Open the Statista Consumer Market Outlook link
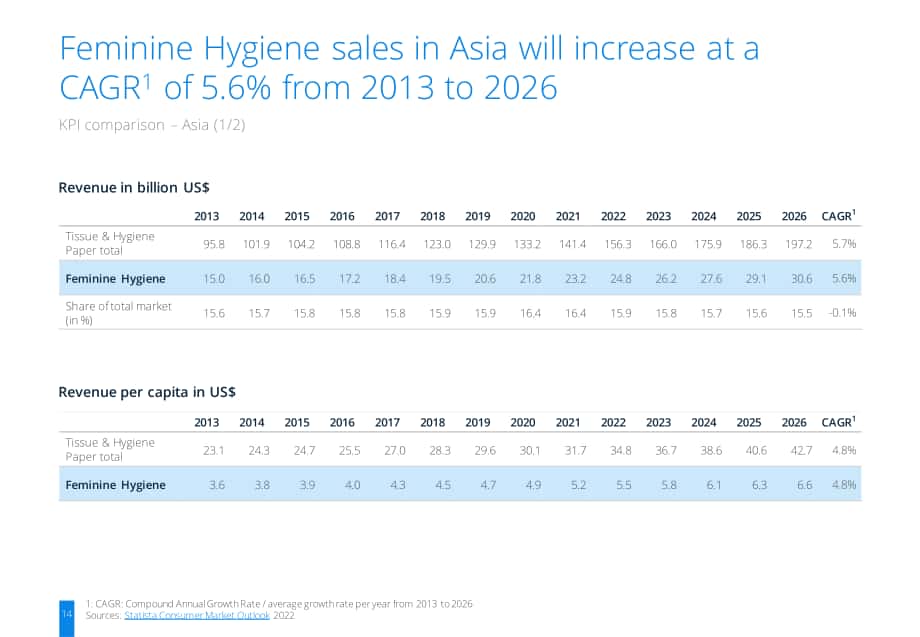The image size is (920, 637). tap(197, 615)
